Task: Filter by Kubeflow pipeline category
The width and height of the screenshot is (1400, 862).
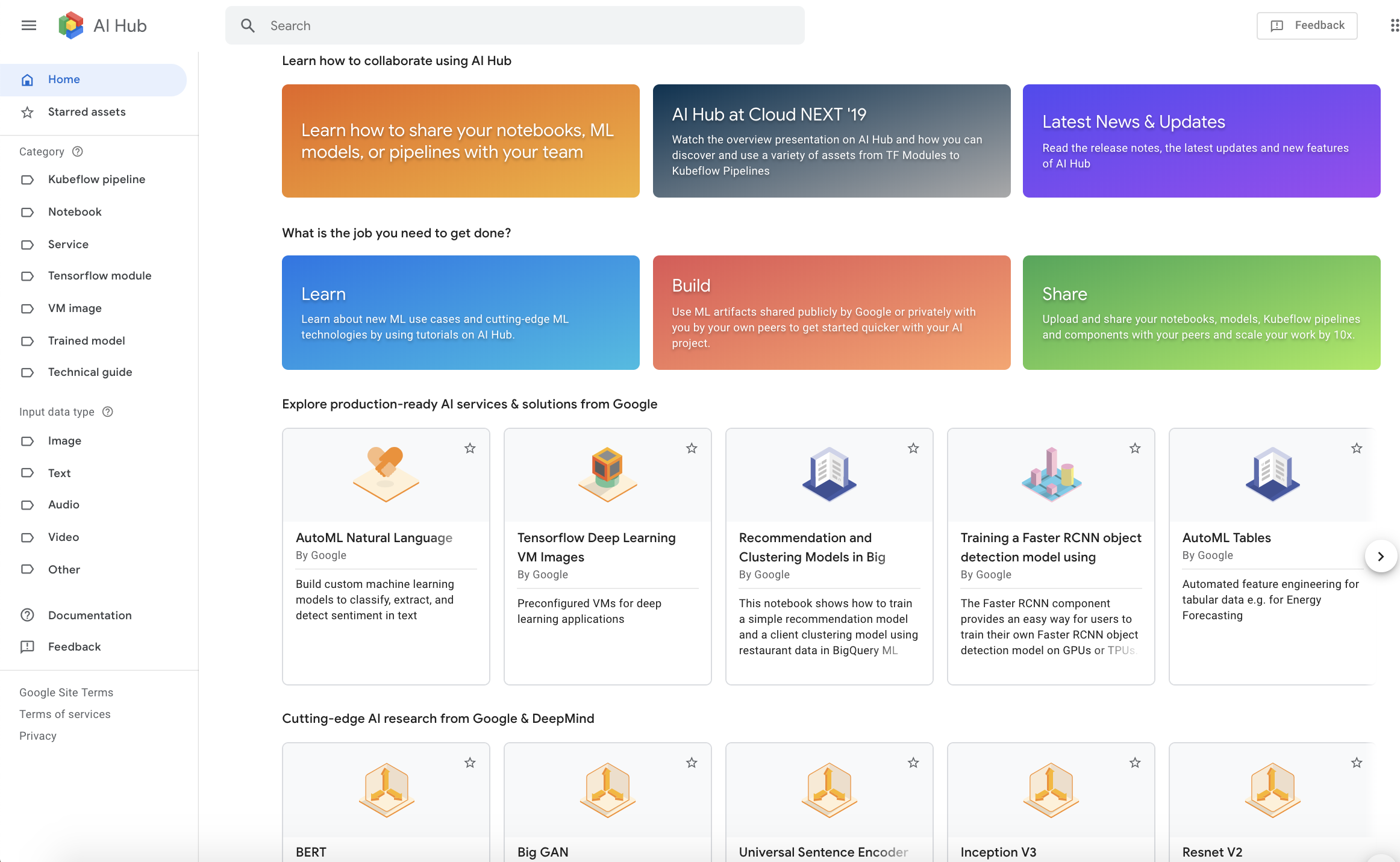Action: (96, 180)
